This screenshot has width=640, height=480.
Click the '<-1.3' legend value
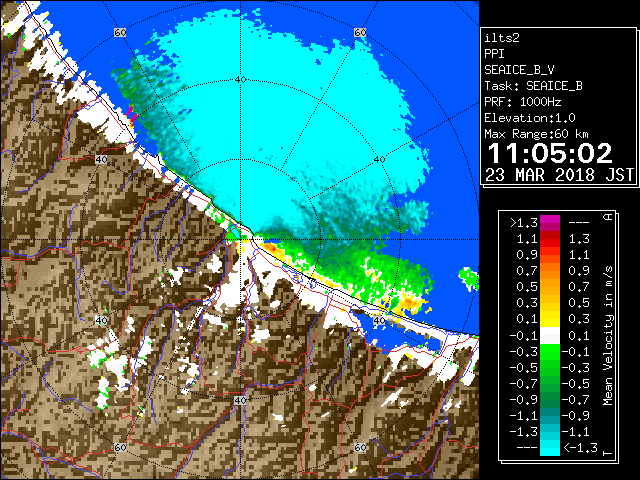pos(580,448)
